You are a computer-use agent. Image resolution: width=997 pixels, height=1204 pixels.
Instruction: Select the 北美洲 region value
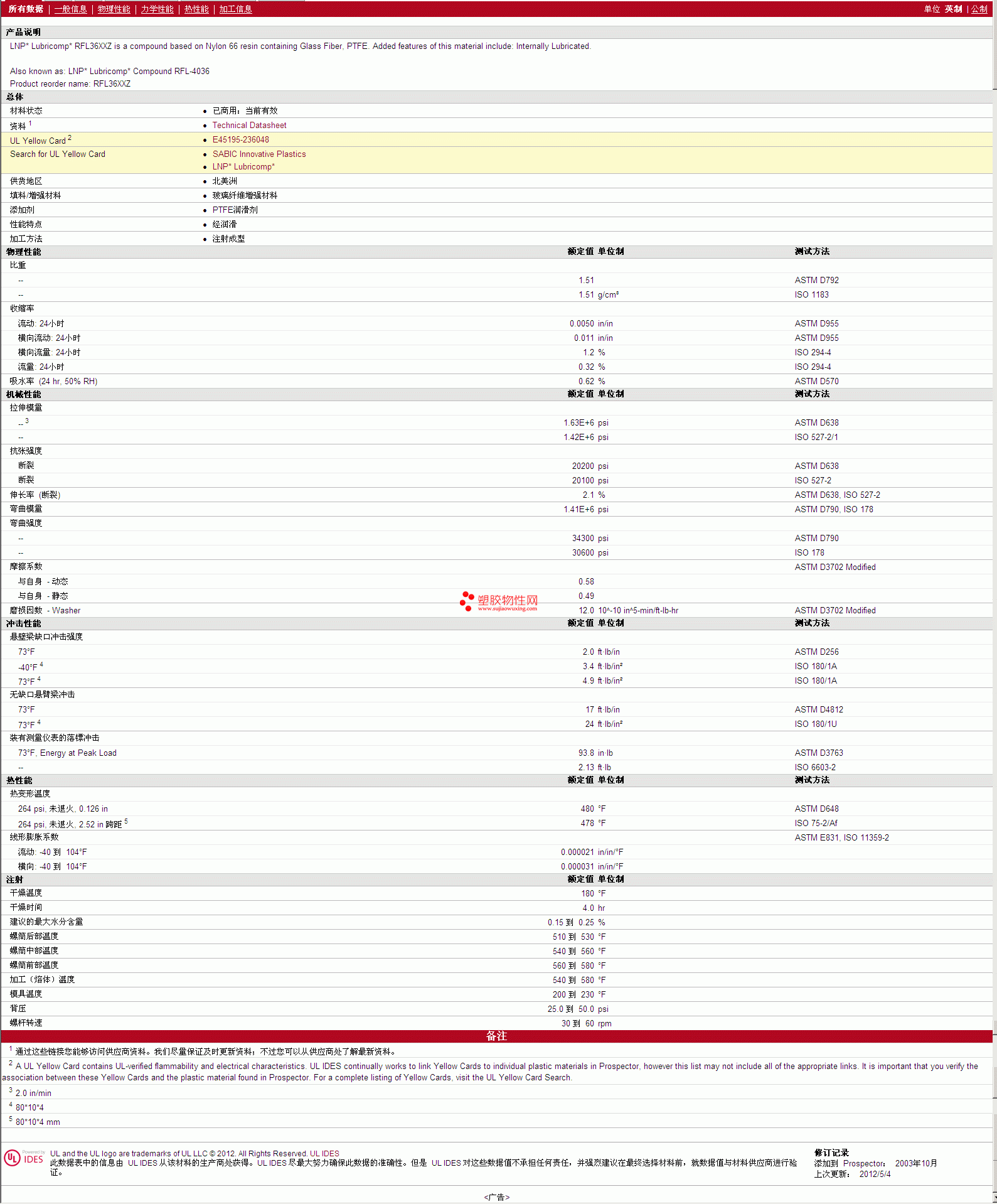point(225,181)
